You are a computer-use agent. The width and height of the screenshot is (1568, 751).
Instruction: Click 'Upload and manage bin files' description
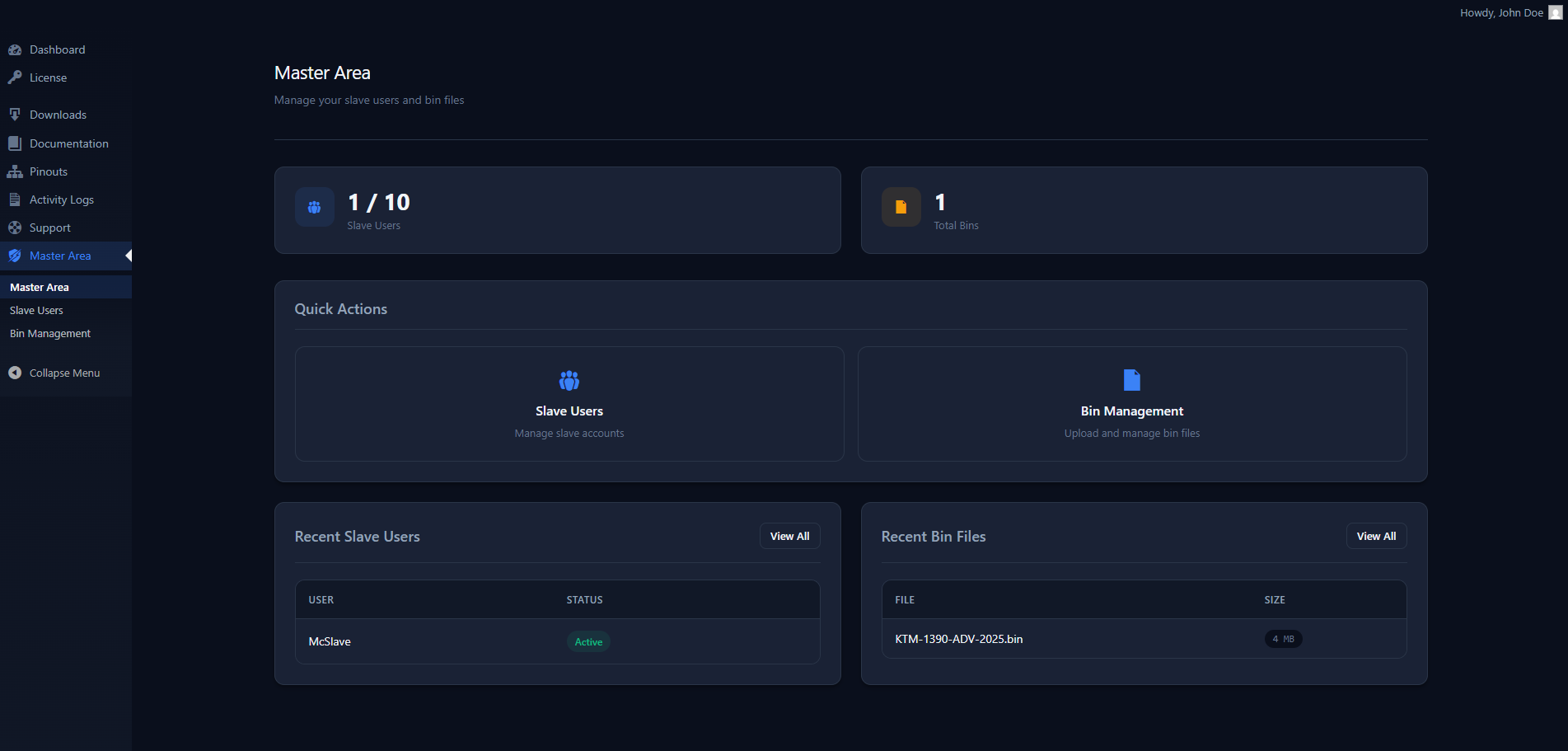pos(1132,433)
